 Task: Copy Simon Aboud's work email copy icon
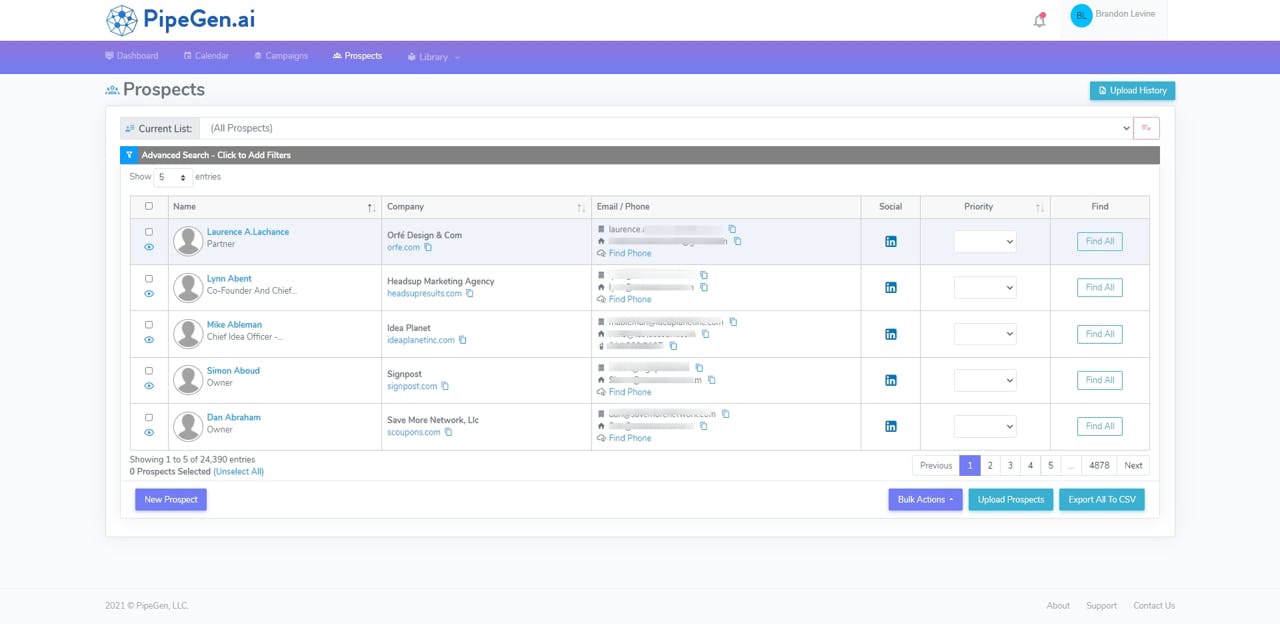699,368
